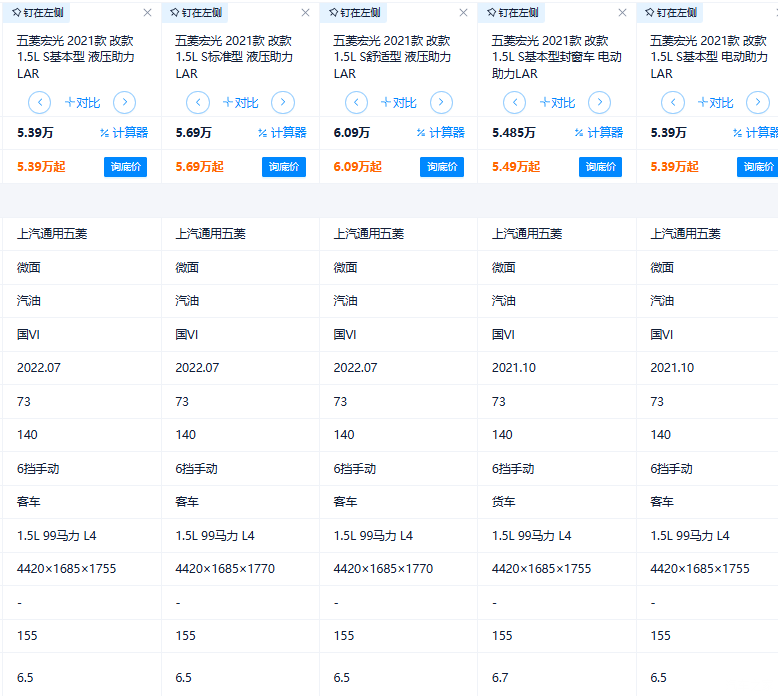Shift the S基本型 液压助力 column right

point(124,103)
